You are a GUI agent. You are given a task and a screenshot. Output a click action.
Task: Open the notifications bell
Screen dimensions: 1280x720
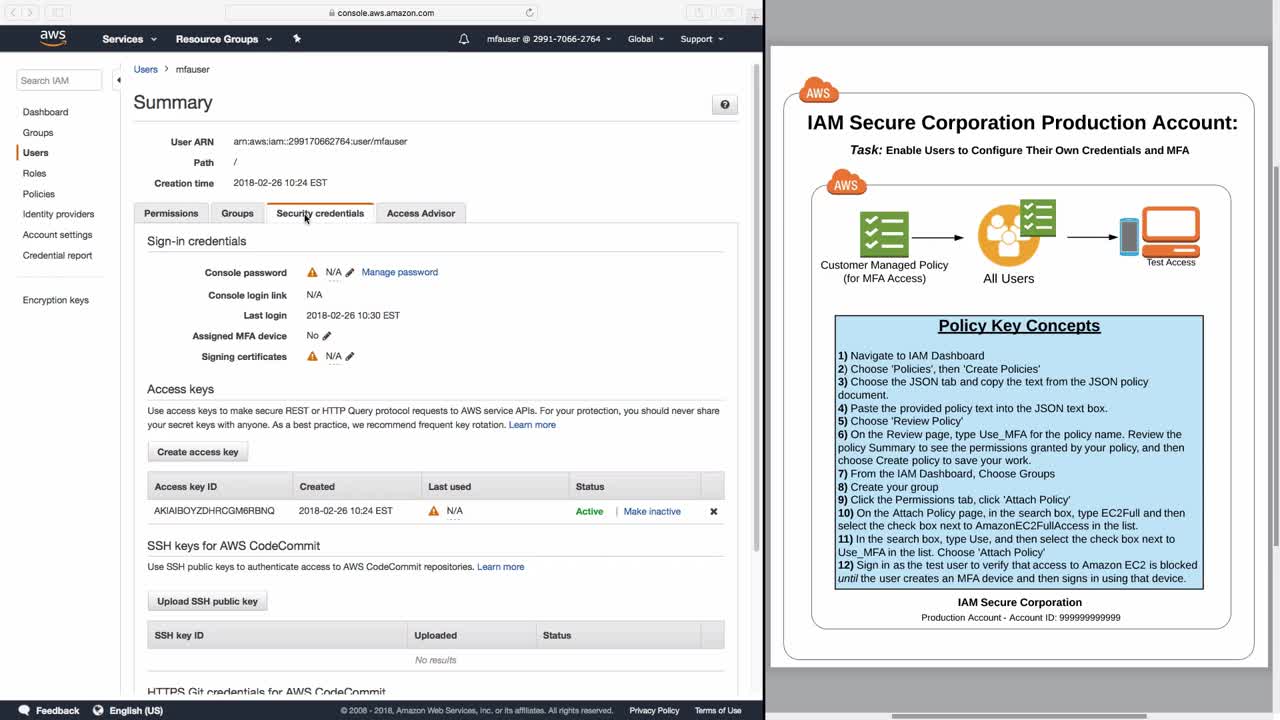464,39
